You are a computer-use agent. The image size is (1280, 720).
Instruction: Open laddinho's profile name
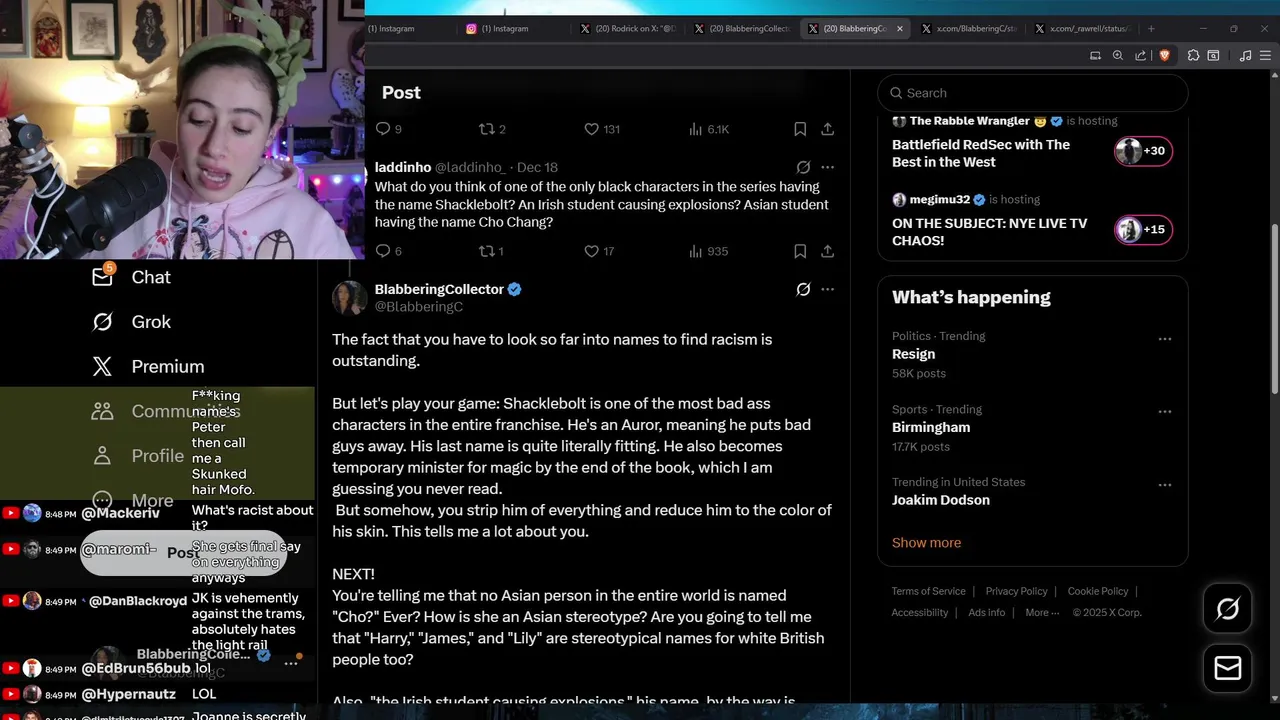pyautogui.click(x=403, y=167)
